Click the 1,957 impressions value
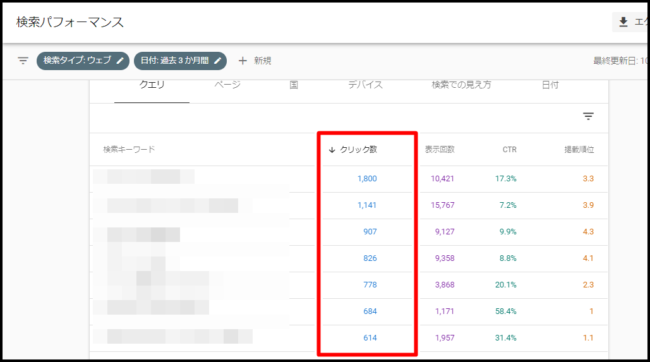Viewport: 650px width, 362px height. 444,338
